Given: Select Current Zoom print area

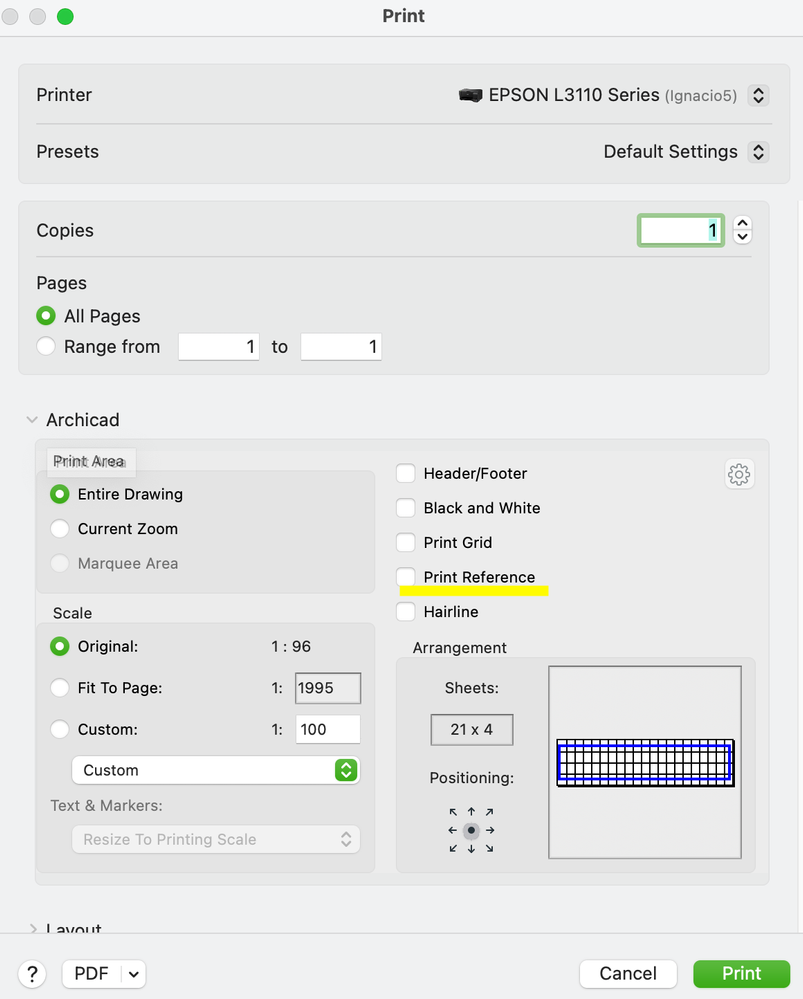Looking at the screenshot, I should click(x=60, y=529).
